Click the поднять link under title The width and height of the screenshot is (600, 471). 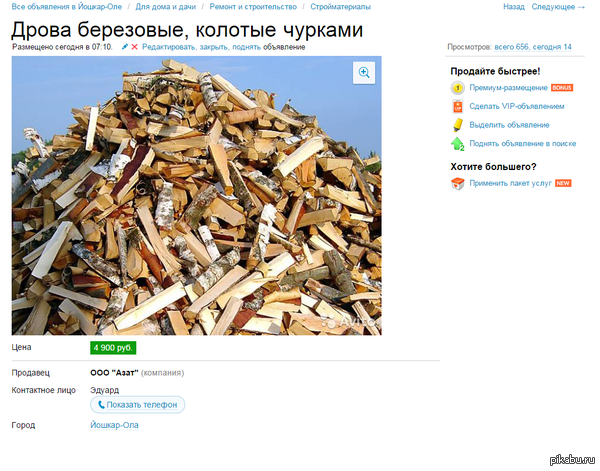(246, 47)
